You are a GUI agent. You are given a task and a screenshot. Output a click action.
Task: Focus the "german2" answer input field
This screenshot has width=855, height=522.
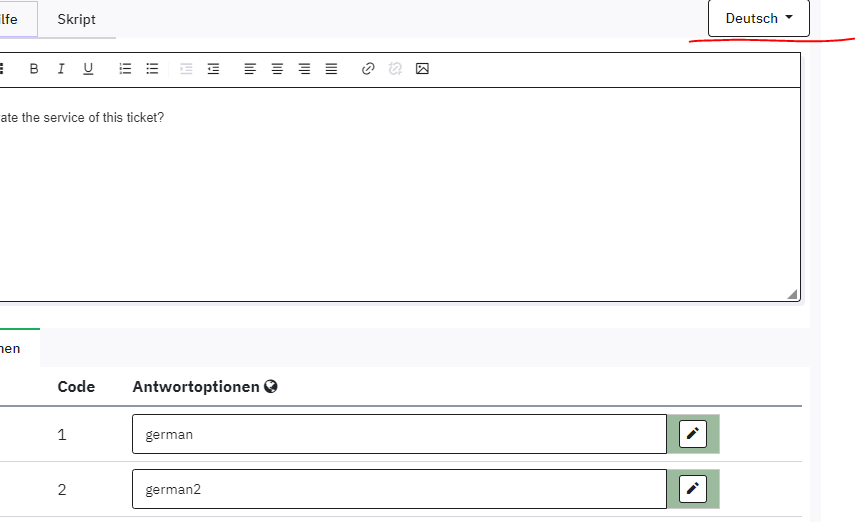[x=398, y=489]
